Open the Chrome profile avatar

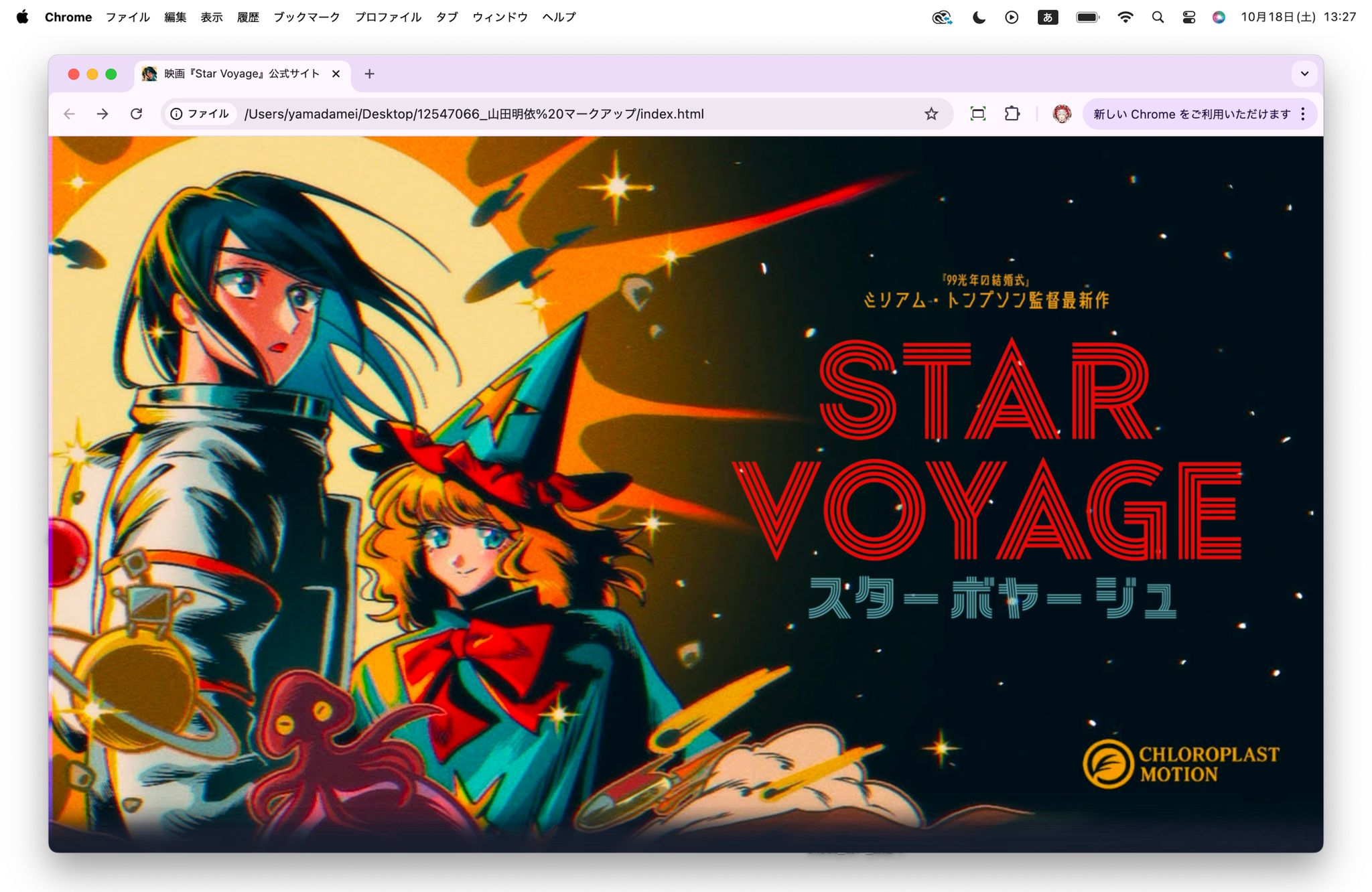point(1062,114)
